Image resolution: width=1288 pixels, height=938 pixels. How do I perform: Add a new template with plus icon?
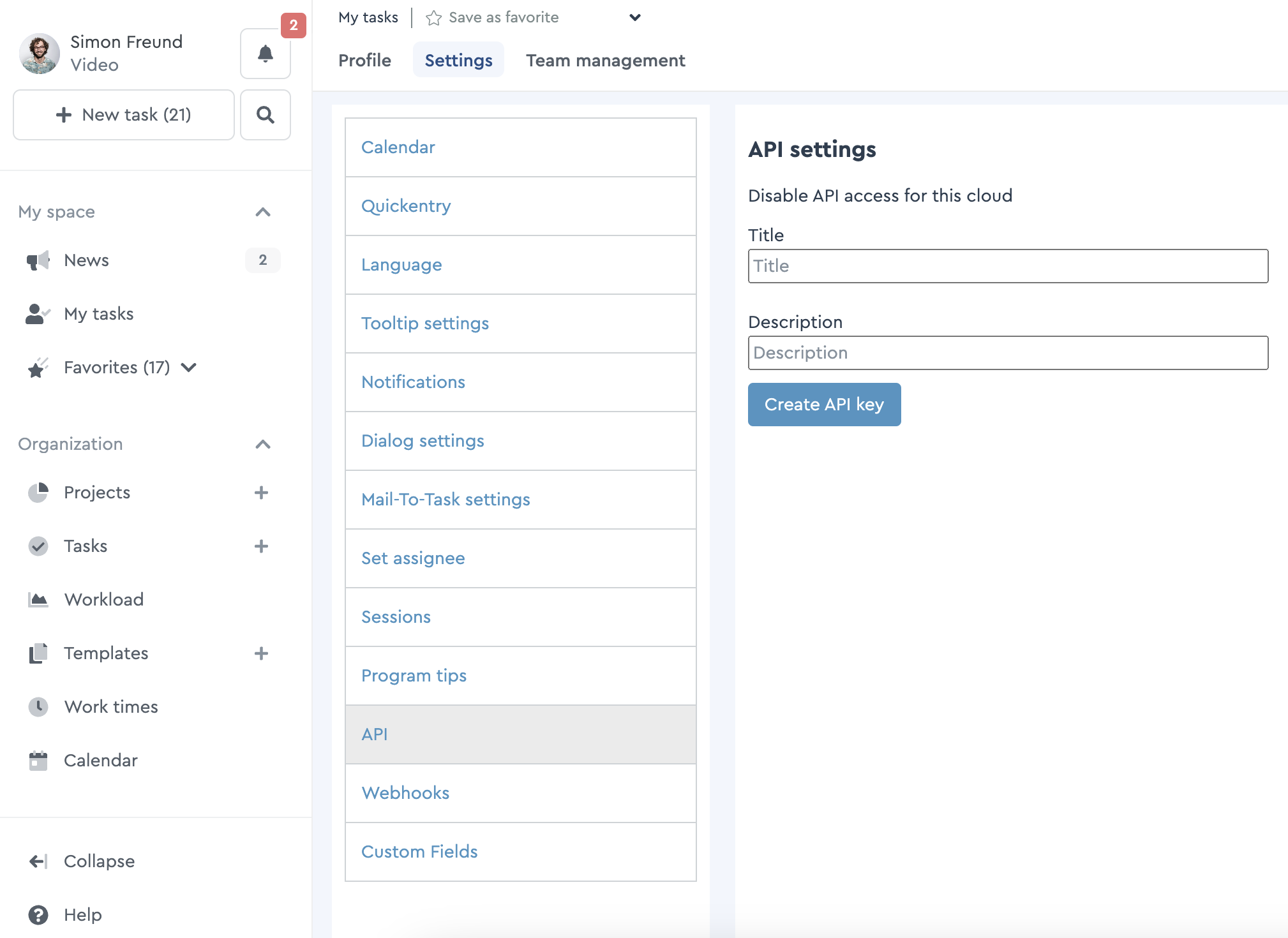261,653
